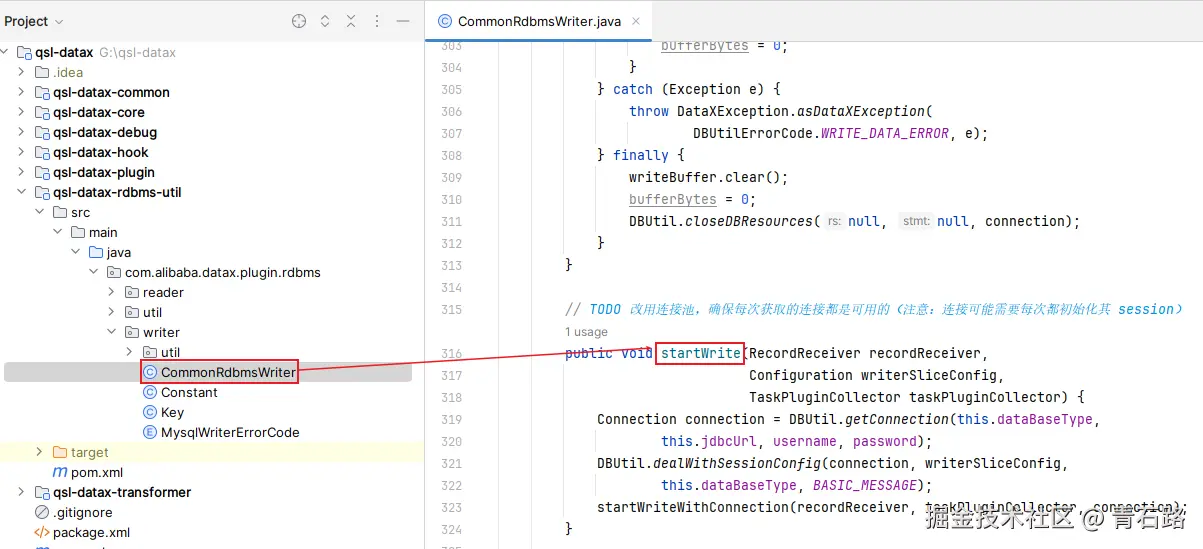Open Project panel options via three-dots icon
Image resolution: width=1203 pixels, height=549 pixels.
pyautogui.click(x=377, y=21)
